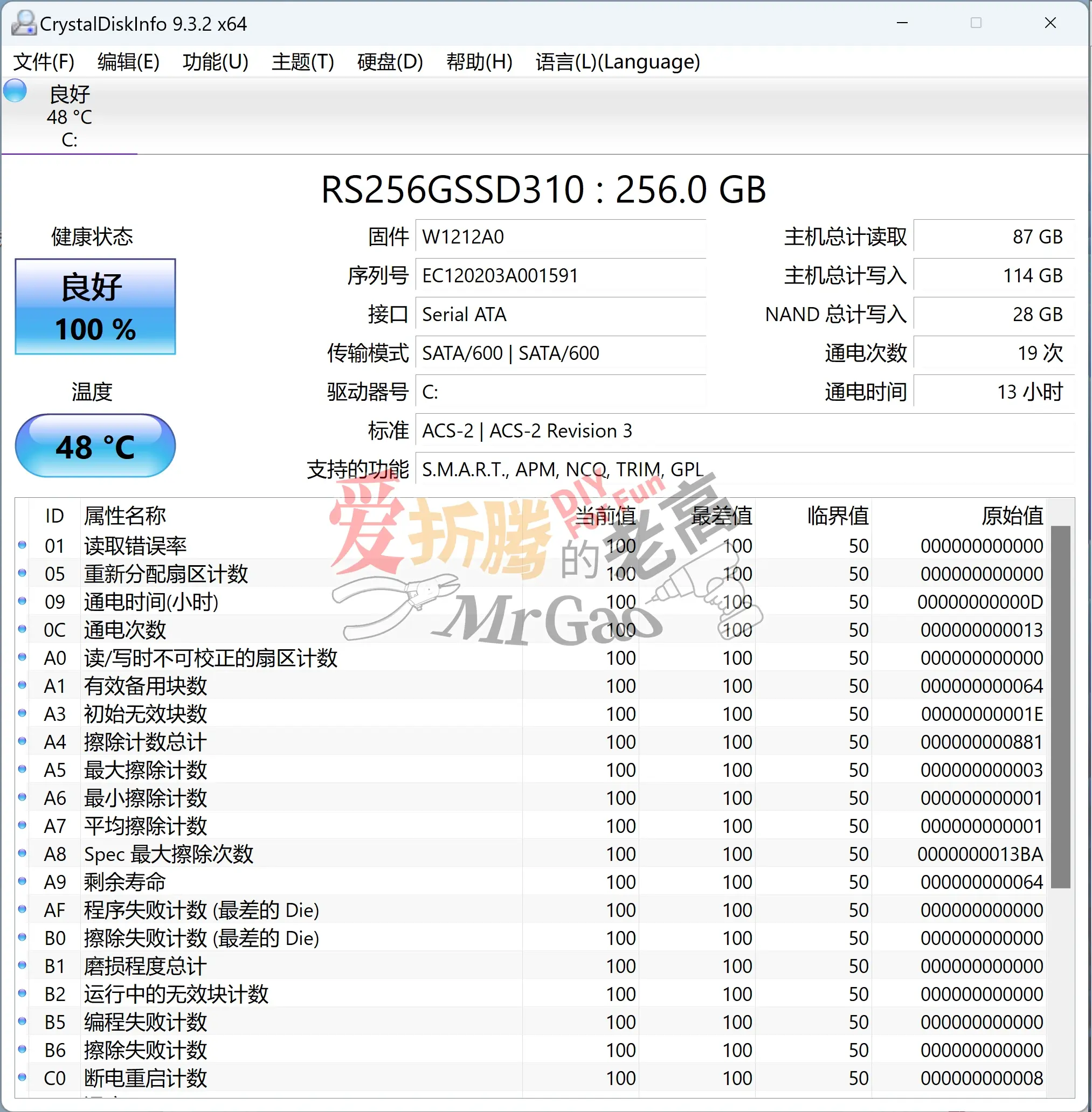Click the serial number field EC120203A001591

point(561,276)
